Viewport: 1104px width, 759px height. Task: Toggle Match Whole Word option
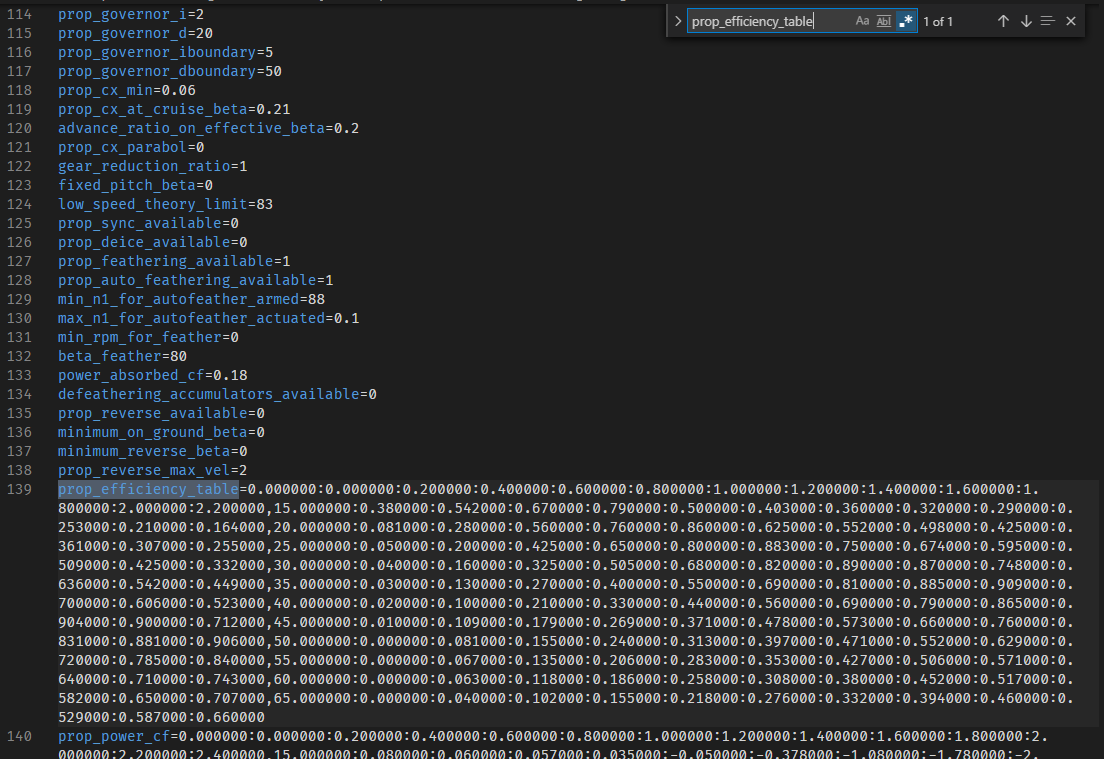point(884,21)
